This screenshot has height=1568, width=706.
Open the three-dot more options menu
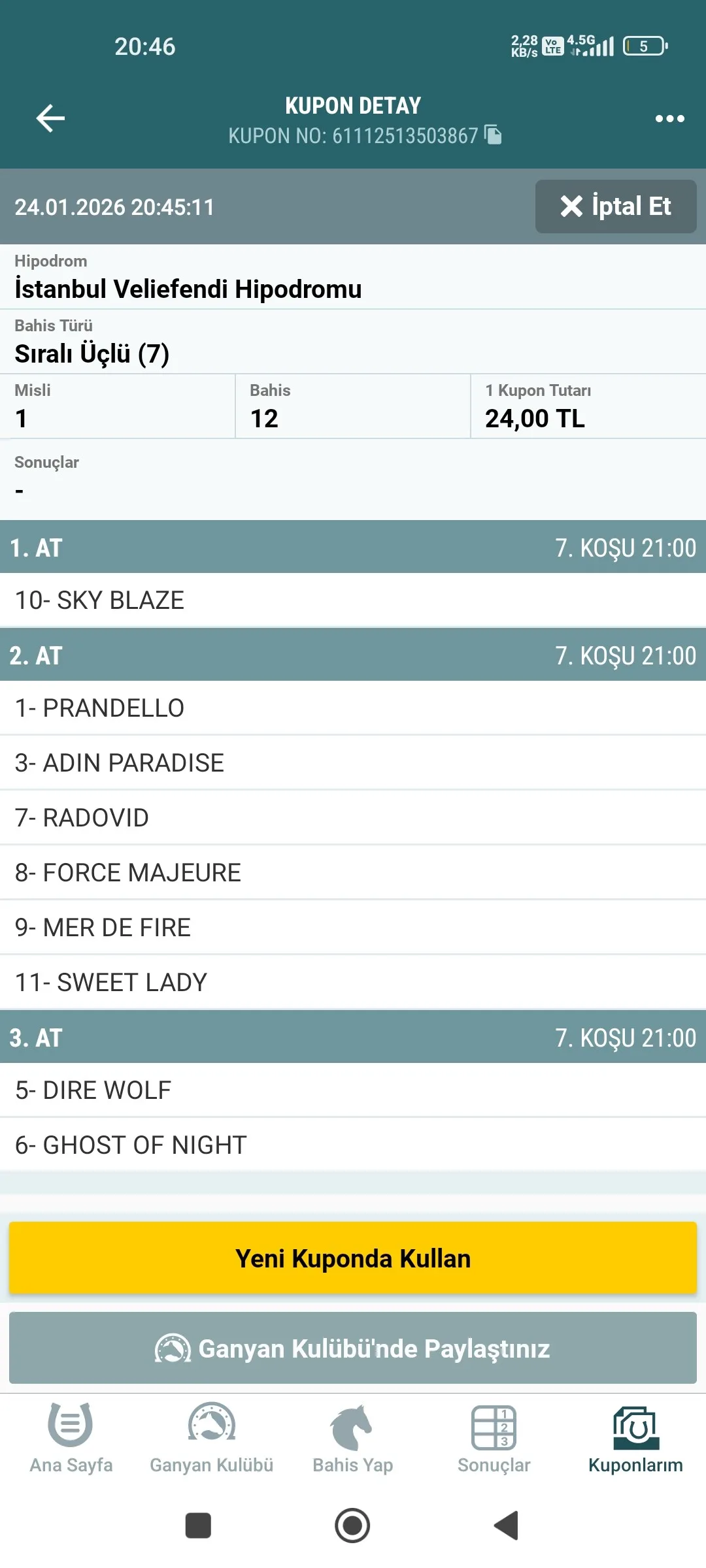pos(669,119)
